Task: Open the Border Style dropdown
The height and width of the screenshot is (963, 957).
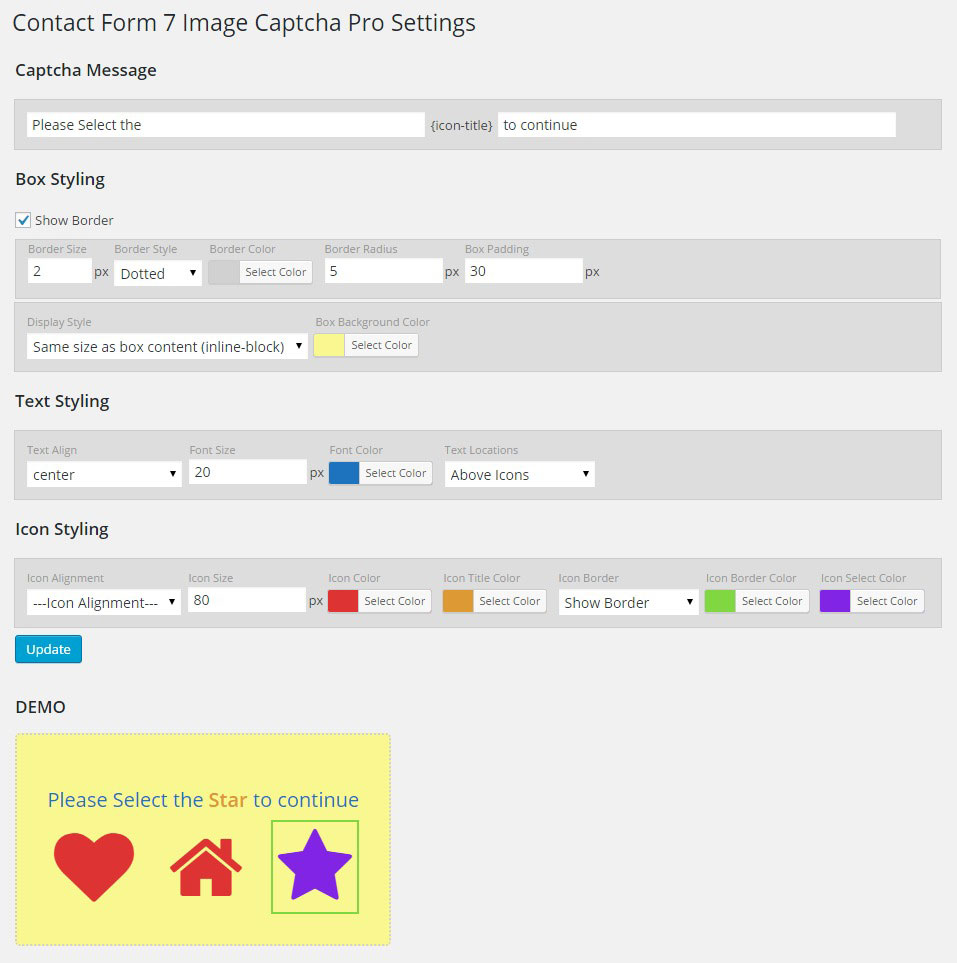Action: click(158, 273)
